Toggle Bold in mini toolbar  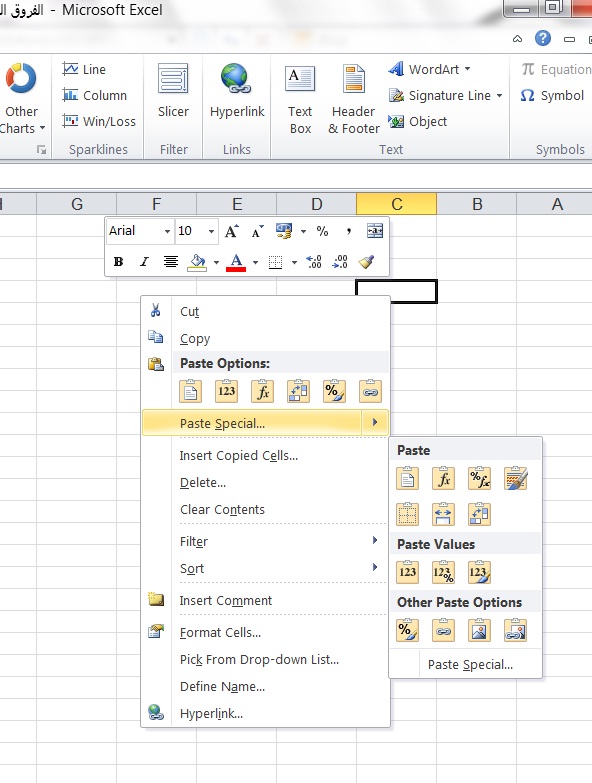click(x=118, y=261)
